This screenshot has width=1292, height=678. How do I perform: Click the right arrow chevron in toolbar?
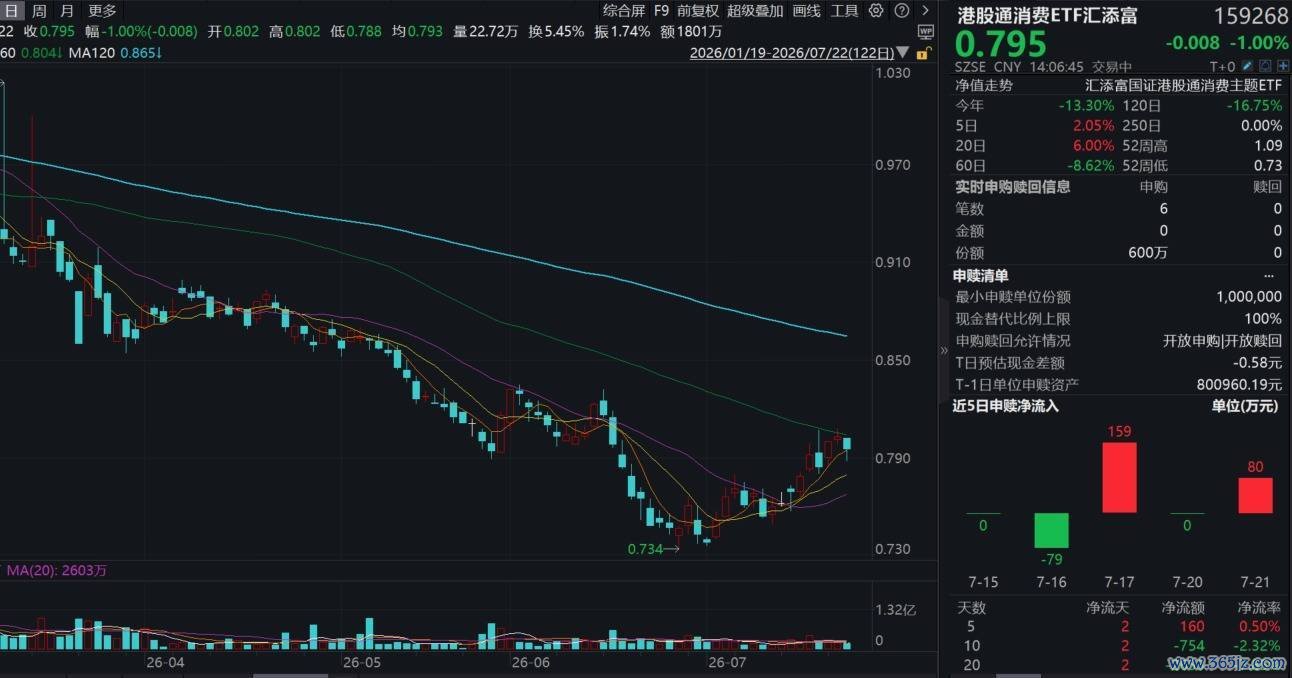925,11
